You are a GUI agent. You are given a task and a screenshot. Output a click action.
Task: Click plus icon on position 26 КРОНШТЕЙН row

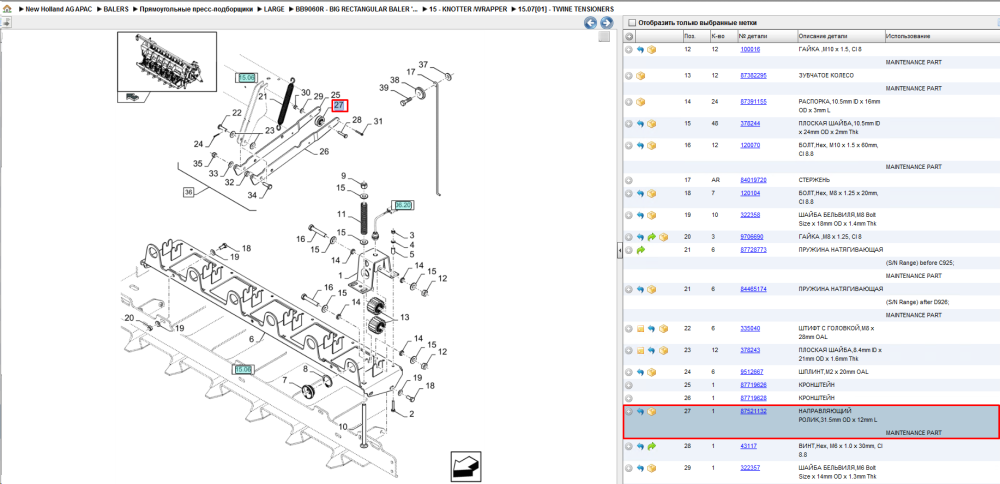tap(629, 398)
